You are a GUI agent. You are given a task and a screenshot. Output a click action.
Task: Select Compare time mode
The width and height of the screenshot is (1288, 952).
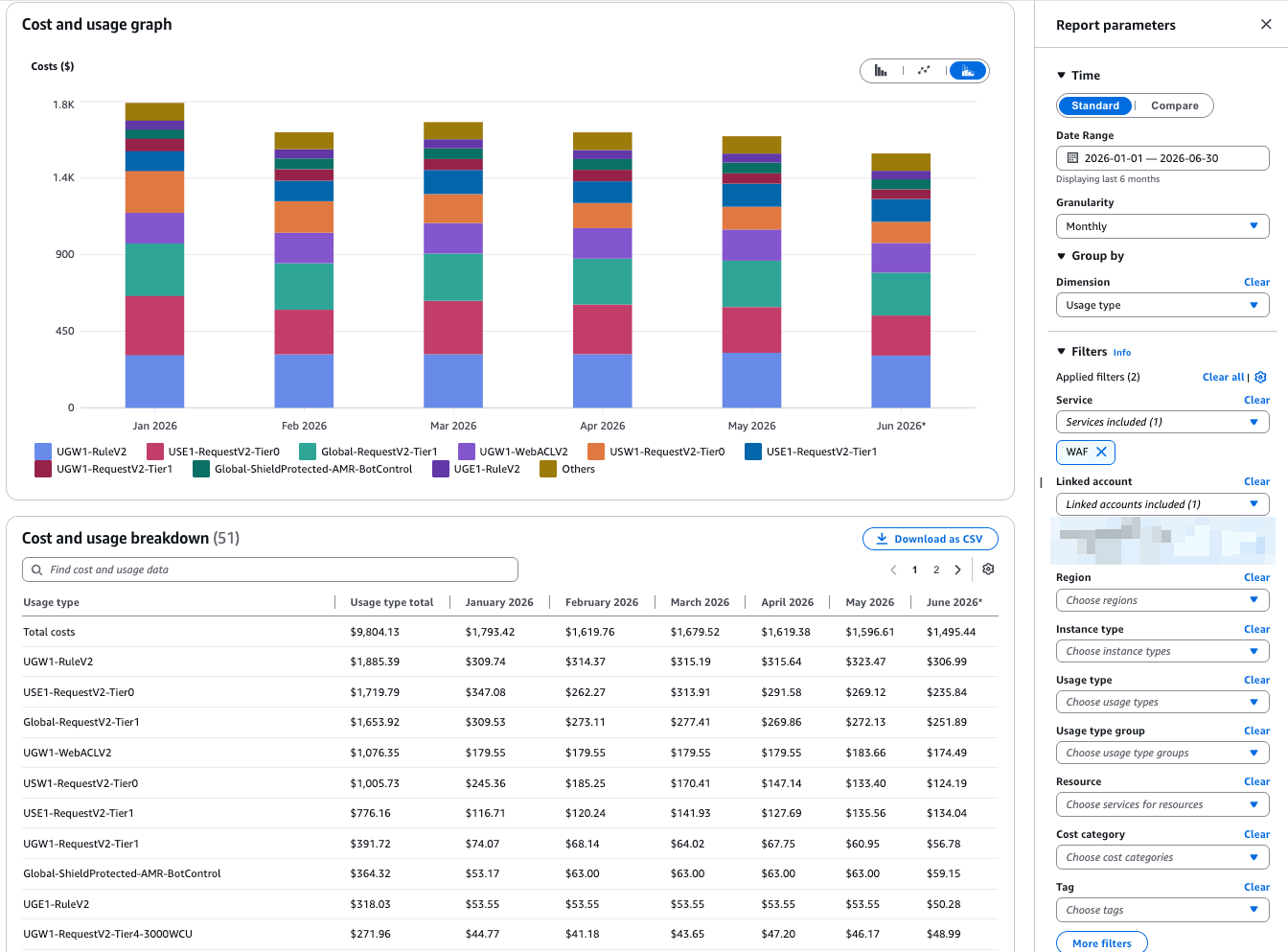[x=1174, y=105]
